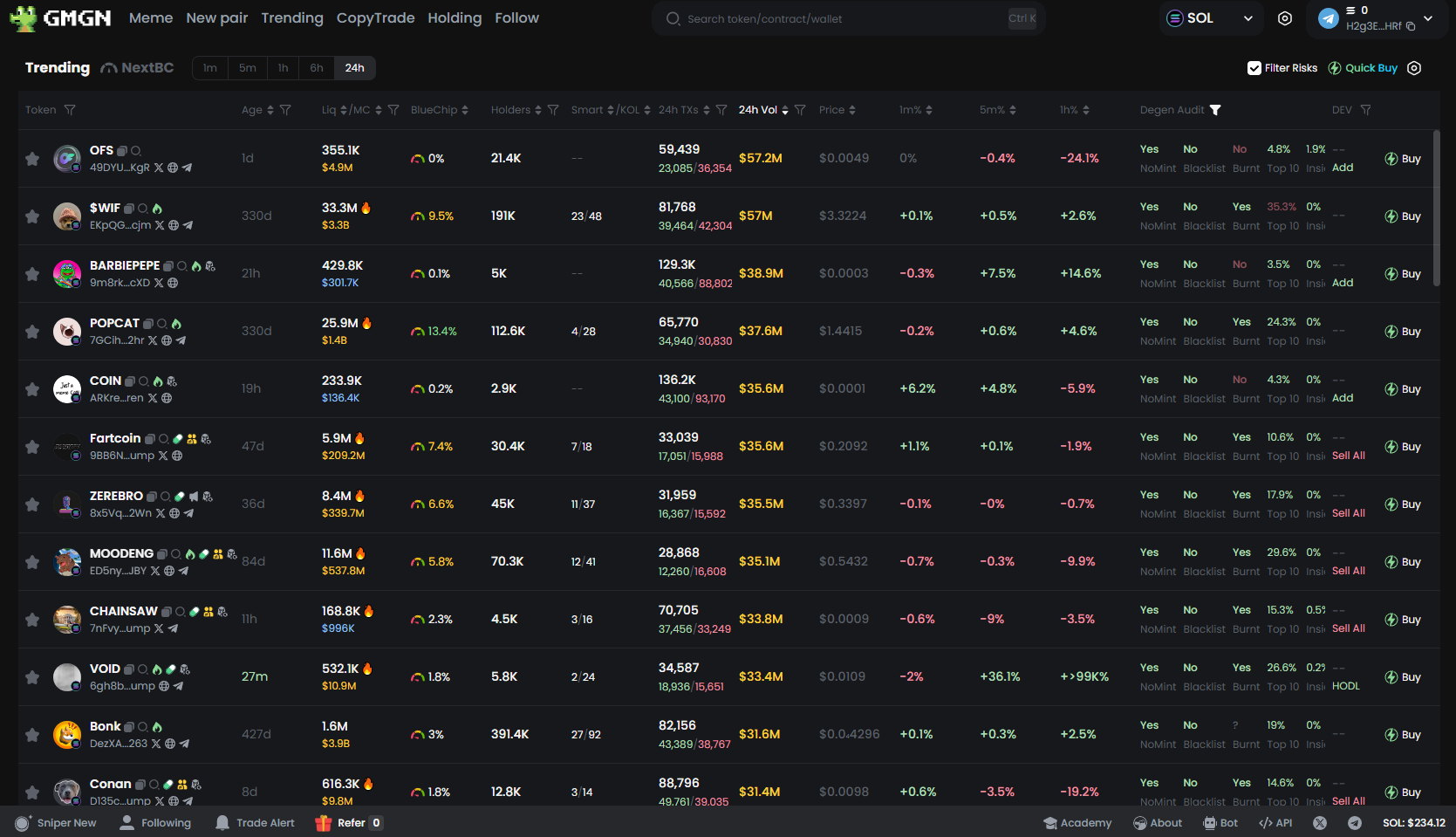Open Sniper New in bottom bar
Image resolution: width=1456 pixels, height=837 pixels.
tap(56, 823)
